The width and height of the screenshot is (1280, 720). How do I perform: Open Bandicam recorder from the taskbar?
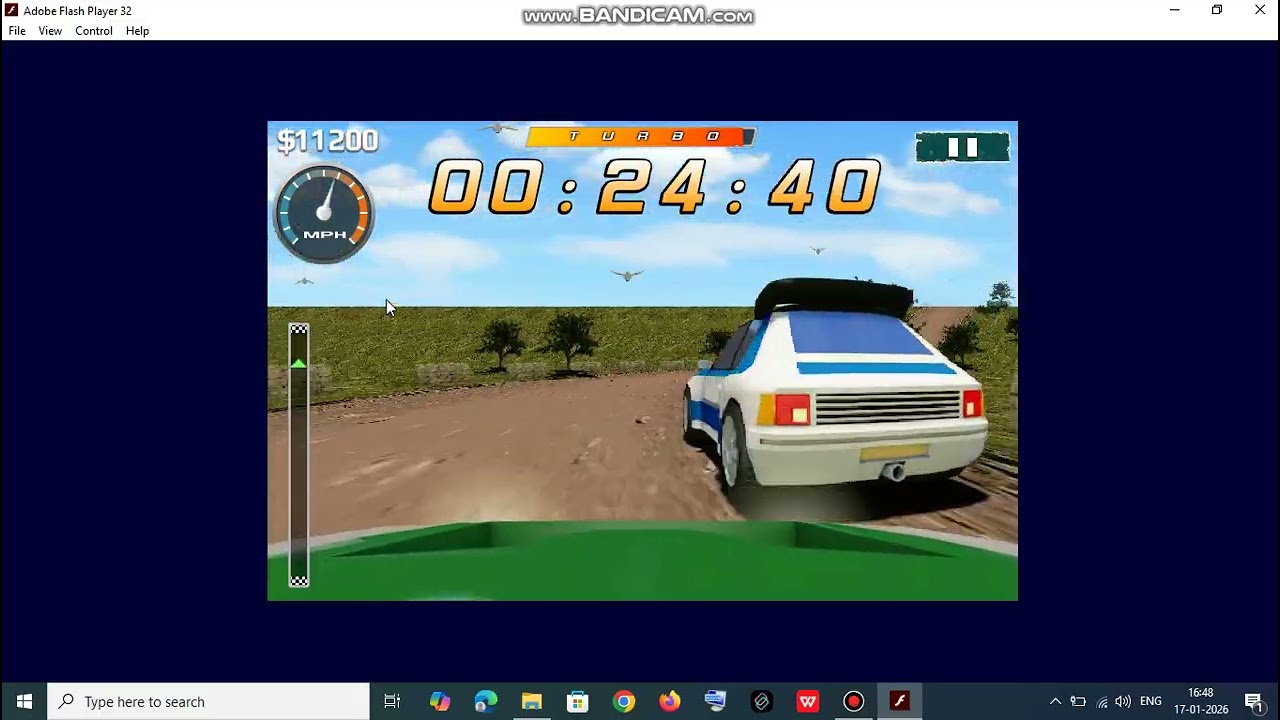click(x=853, y=701)
